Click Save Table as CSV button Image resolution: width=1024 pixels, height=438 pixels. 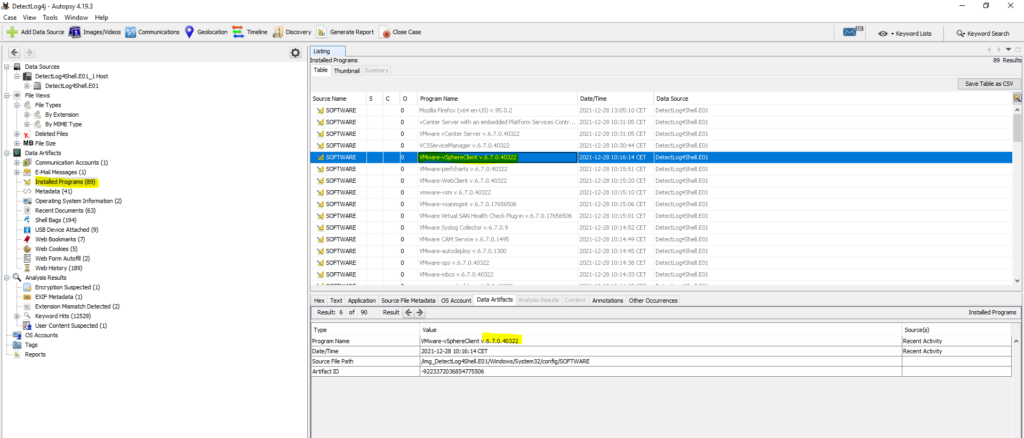click(989, 84)
